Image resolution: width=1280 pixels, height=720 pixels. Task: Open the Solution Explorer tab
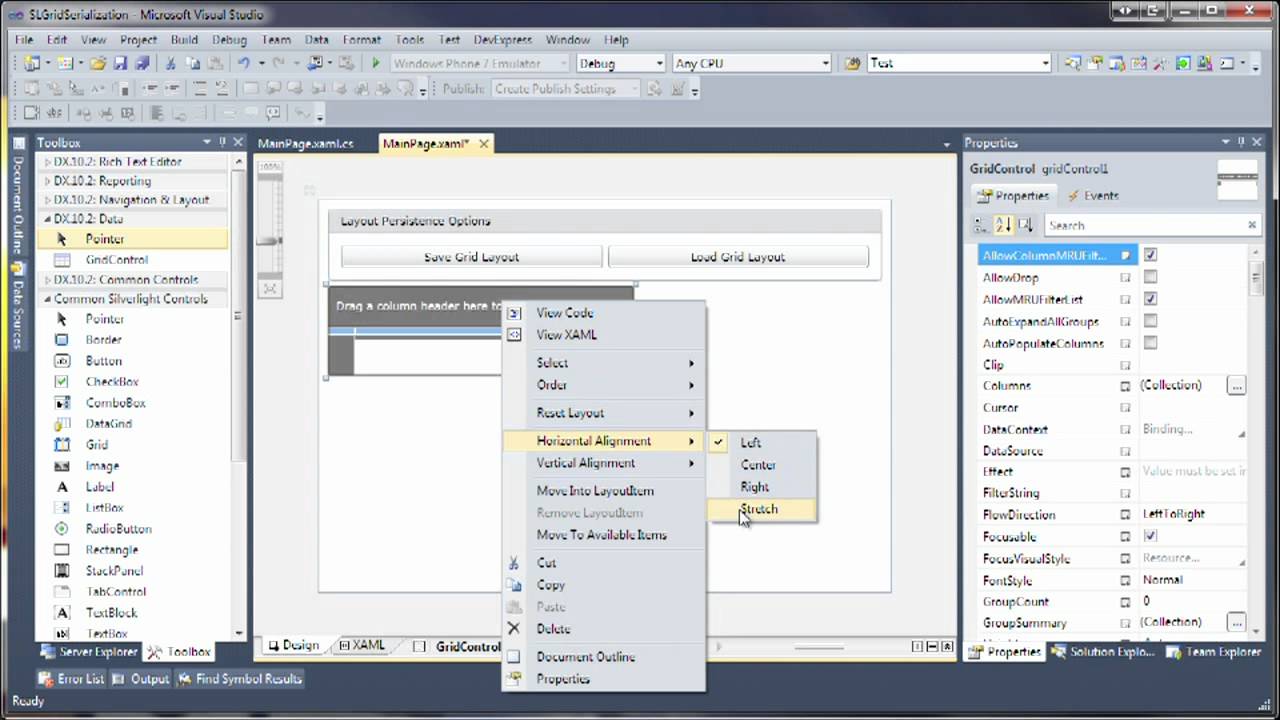pos(1103,652)
